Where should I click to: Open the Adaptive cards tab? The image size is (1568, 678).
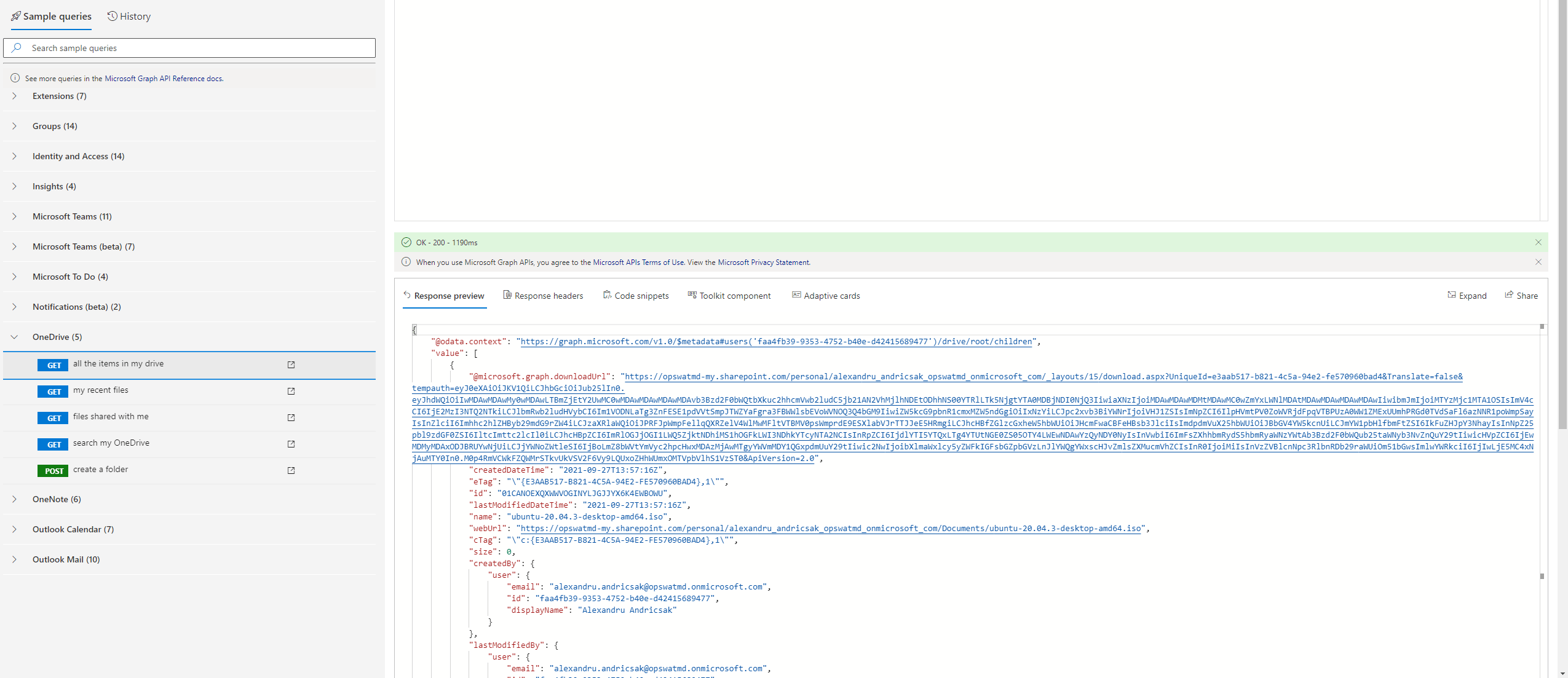pyautogui.click(x=826, y=296)
